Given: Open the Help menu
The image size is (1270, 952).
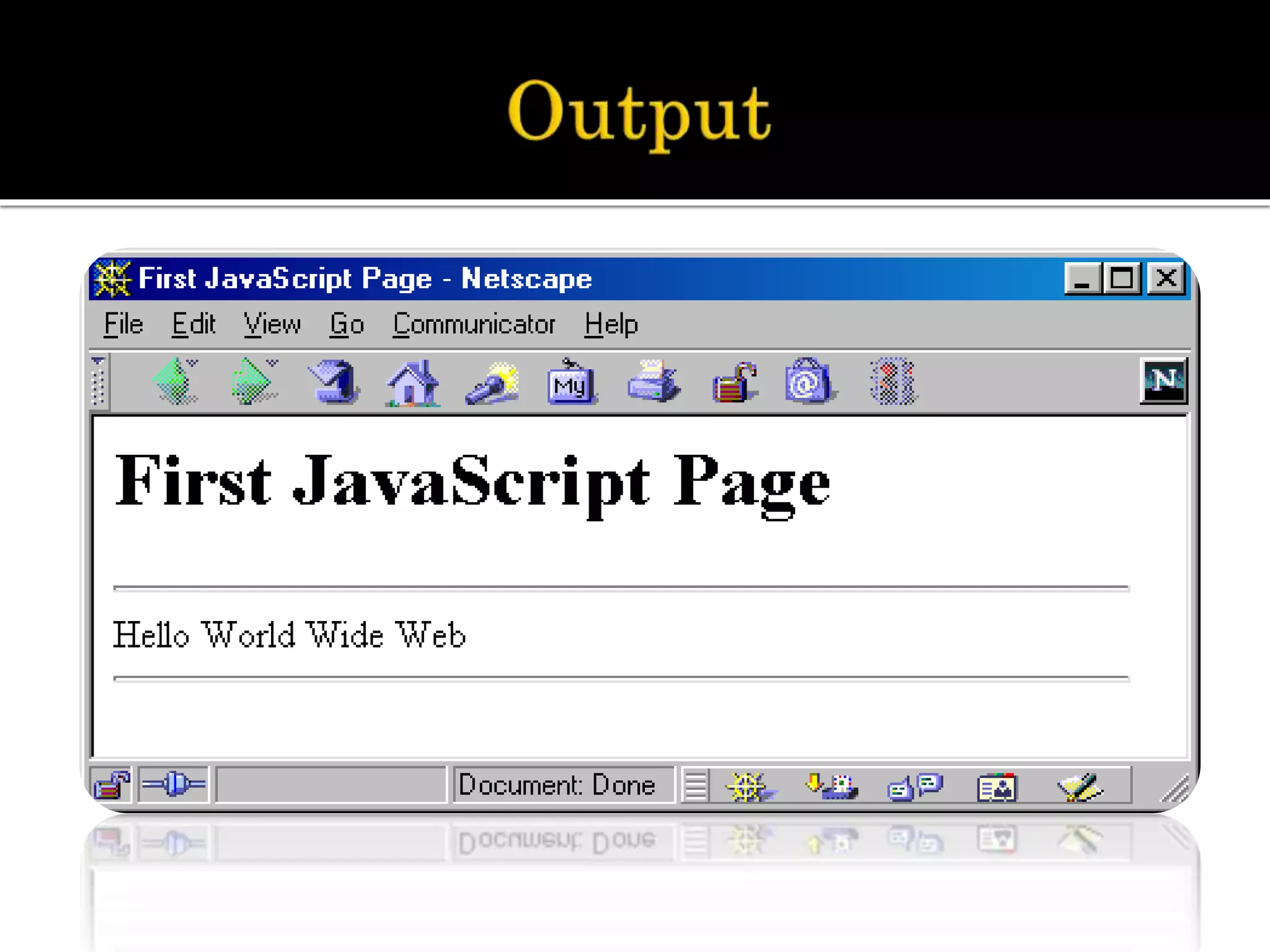Looking at the screenshot, I should 611,324.
